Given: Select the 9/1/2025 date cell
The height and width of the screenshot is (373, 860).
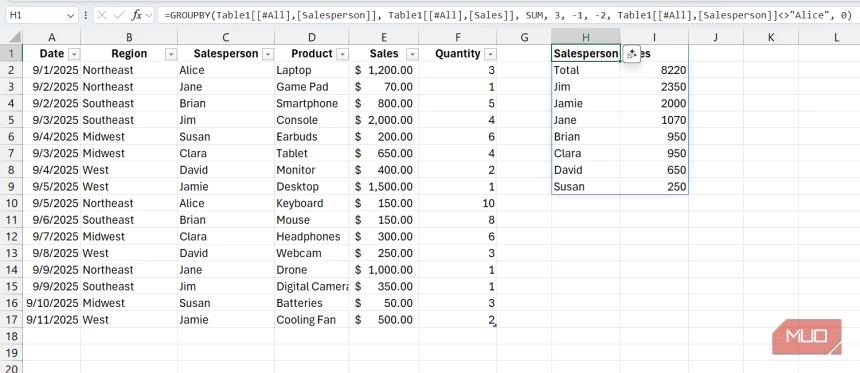Looking at the screenshot, I should coord(52,70).
